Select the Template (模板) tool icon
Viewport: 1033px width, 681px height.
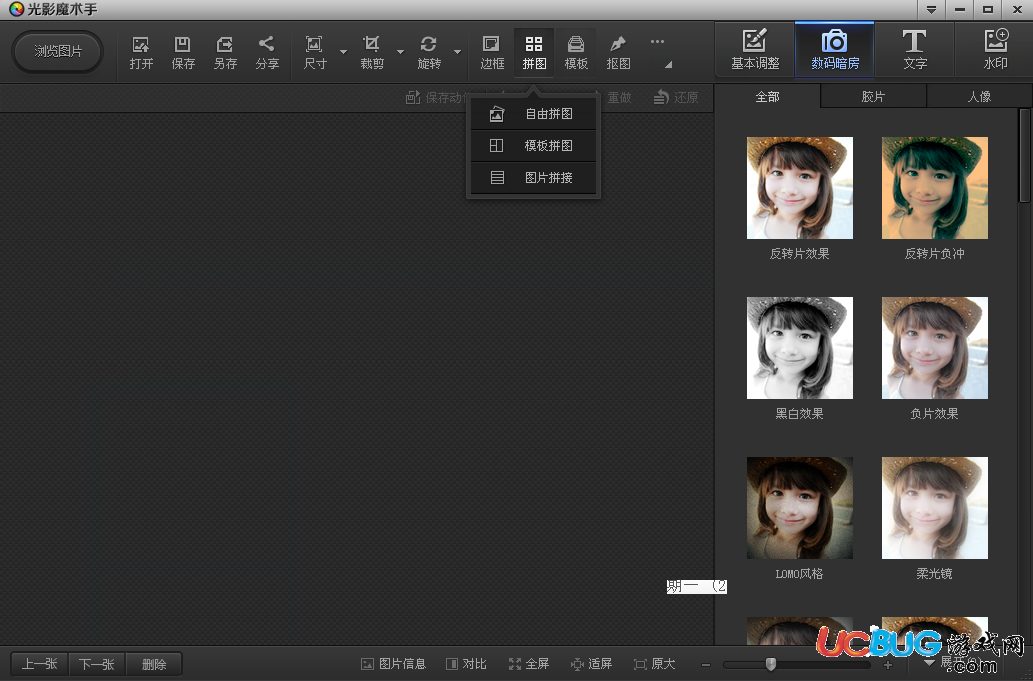pos(576,45)
